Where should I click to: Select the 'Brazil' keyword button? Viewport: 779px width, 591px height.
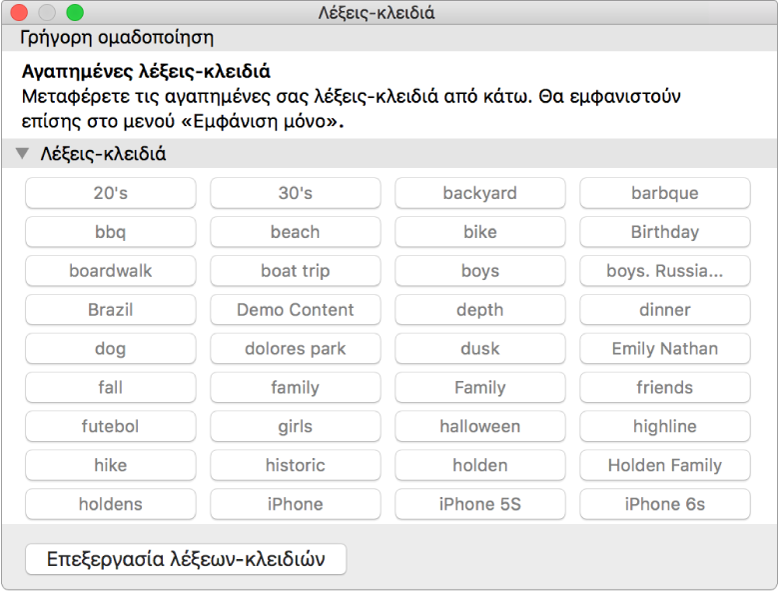(x=110, y=310)
